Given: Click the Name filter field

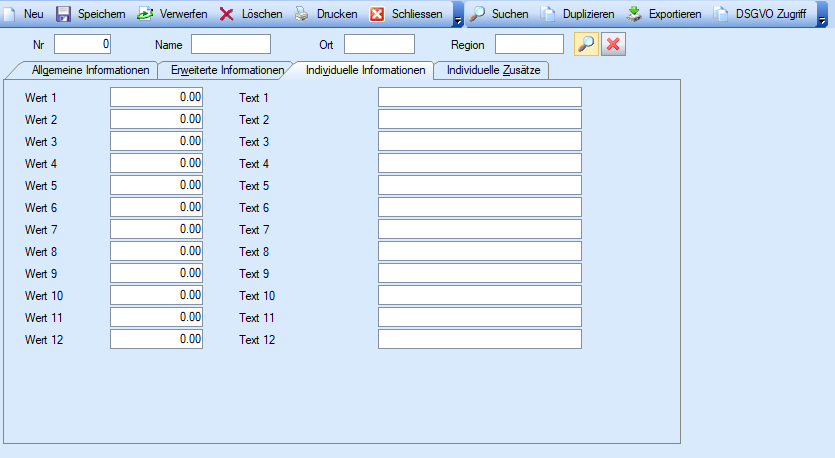Looking at the screenshot, I should coord(231,44).
